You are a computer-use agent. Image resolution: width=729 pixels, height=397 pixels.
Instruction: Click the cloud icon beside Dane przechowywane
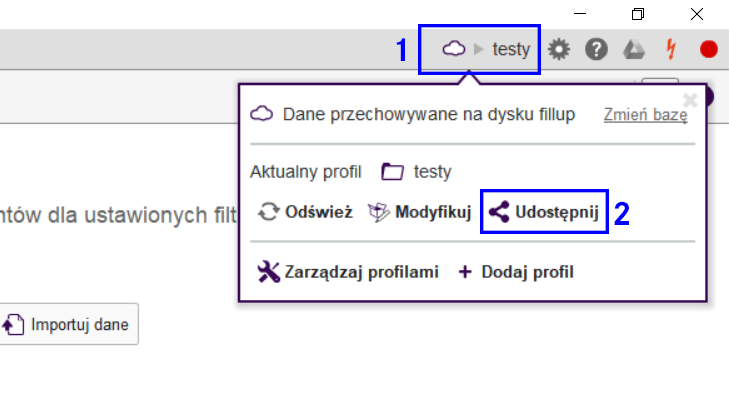(262, 114)
